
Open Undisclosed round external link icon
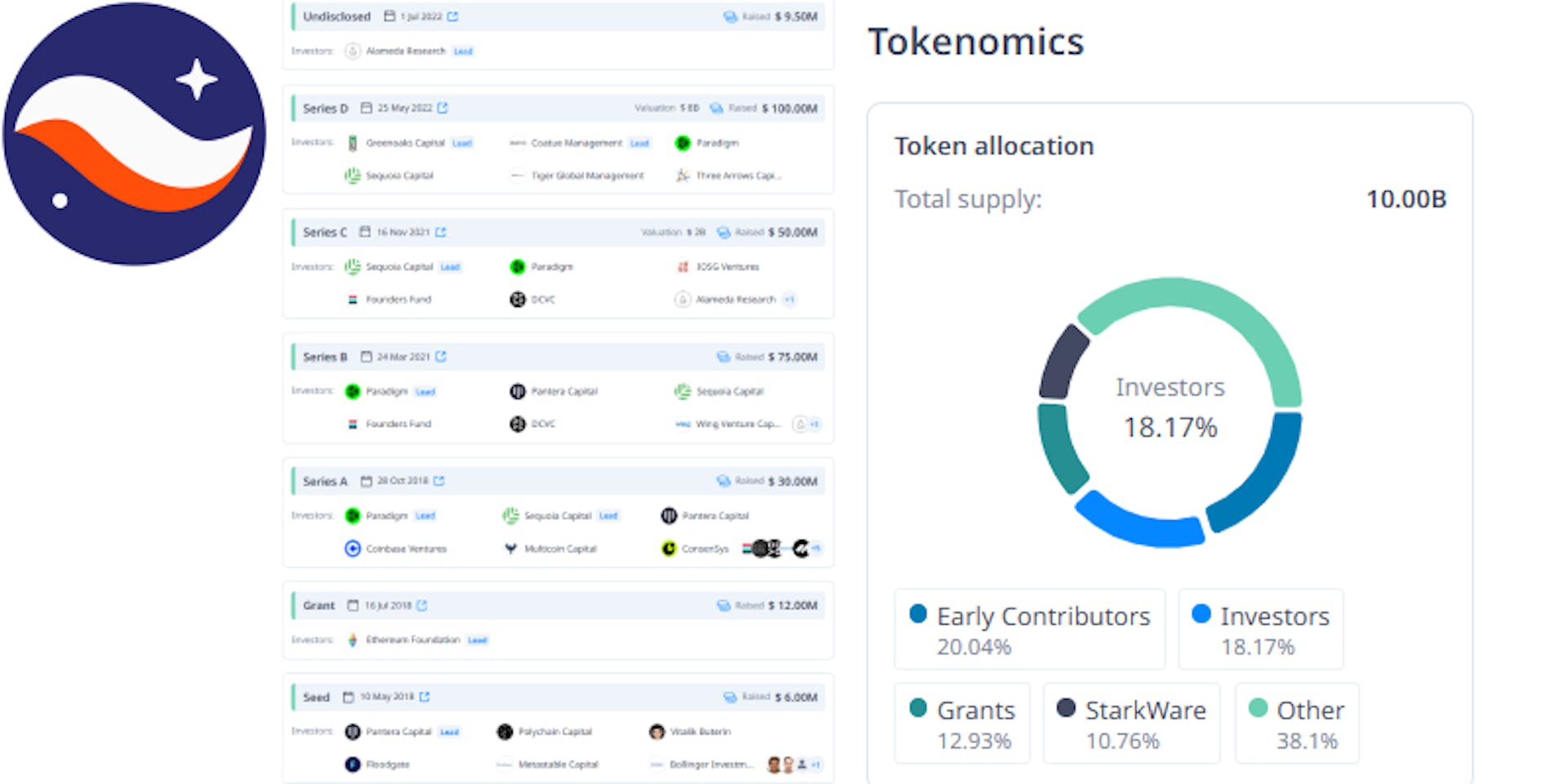(453, 16)
